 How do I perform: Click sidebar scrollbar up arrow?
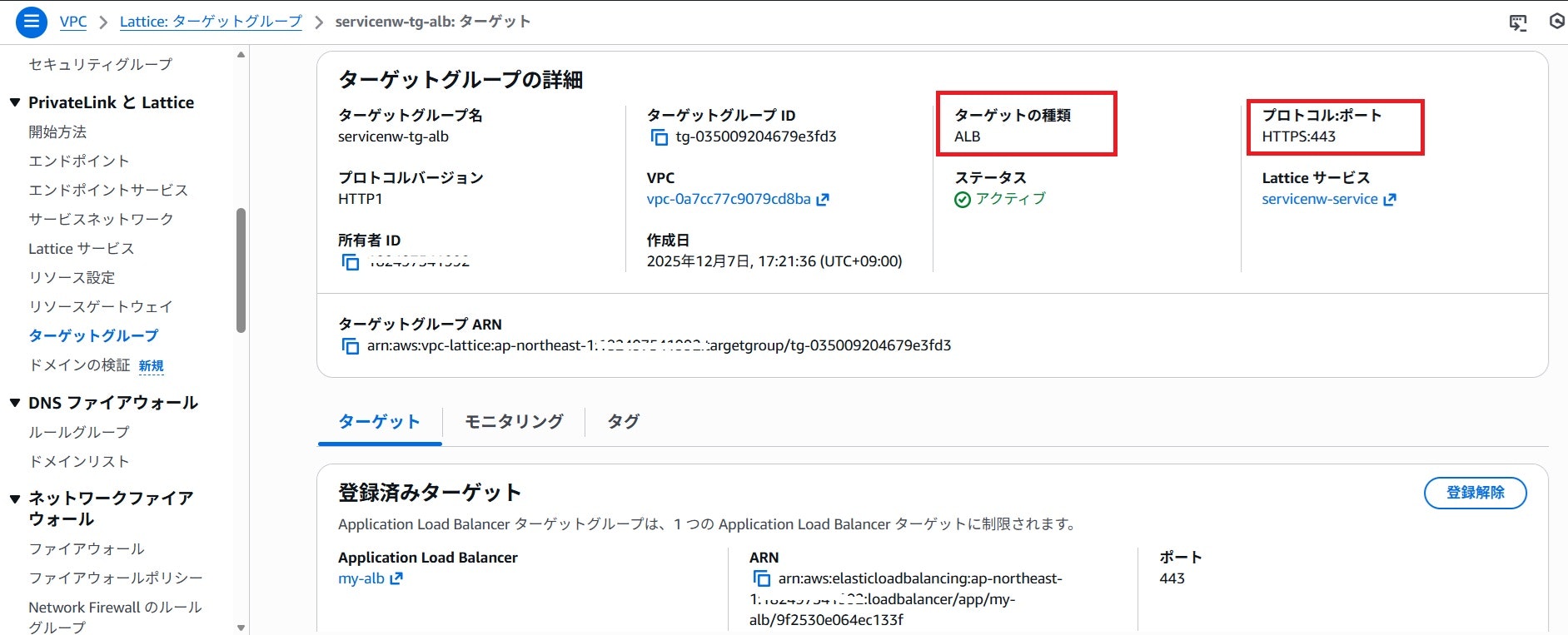tap(241, 55)
